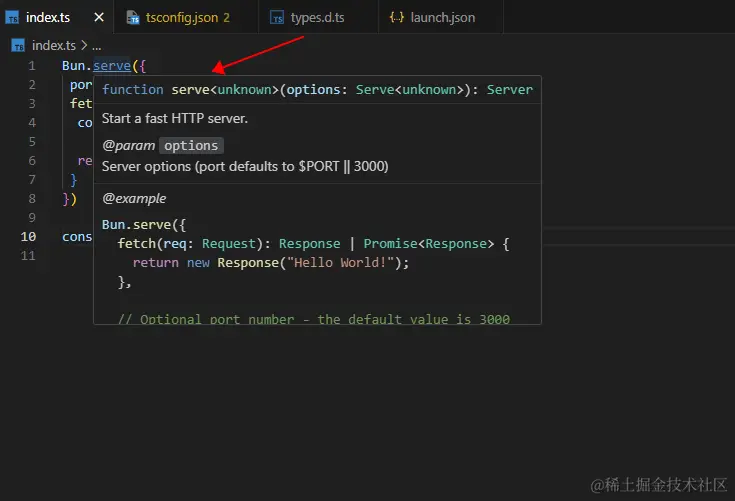Click 'Start a fast HTTP server.' description
The image size is (735, 501).
click(175, 119)
